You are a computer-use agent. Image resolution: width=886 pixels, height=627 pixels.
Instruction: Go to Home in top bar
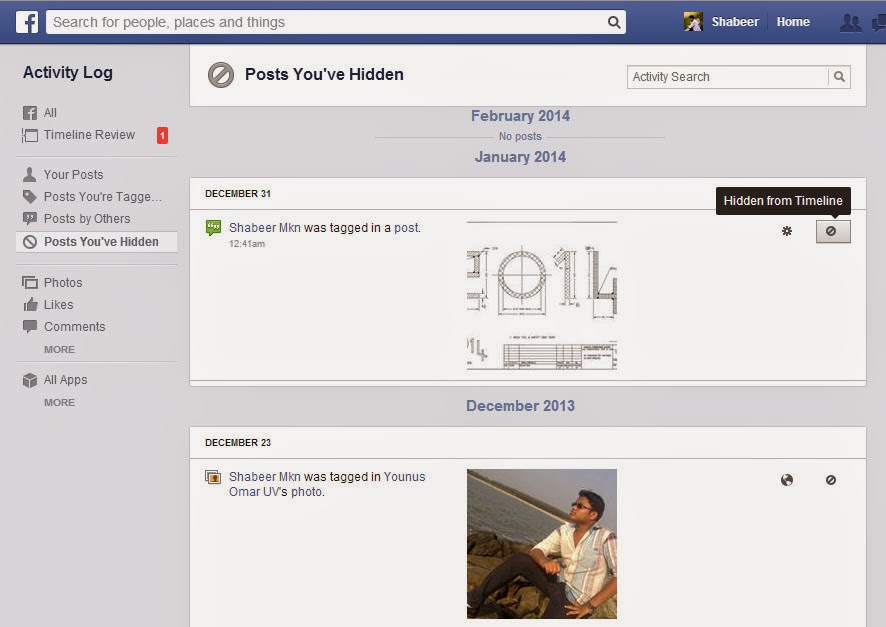click(x=793, y=22)
